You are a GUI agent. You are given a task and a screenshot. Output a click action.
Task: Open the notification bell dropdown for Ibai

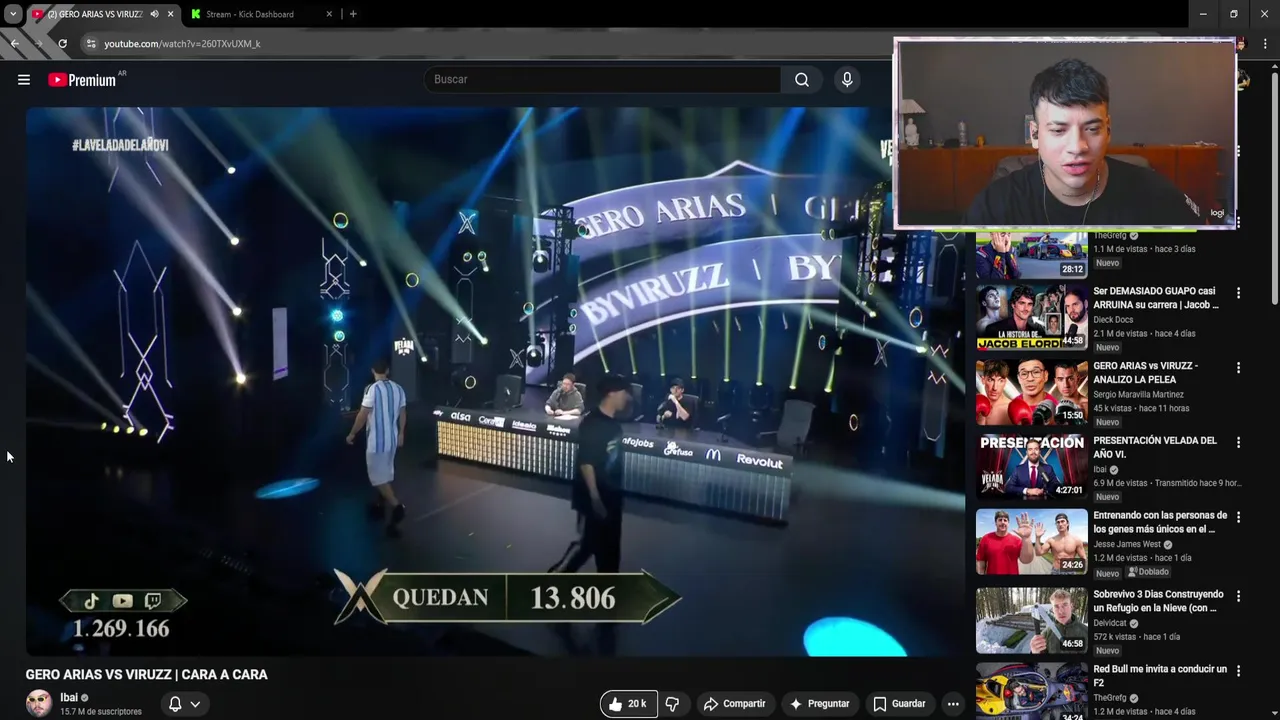(184, 704)
